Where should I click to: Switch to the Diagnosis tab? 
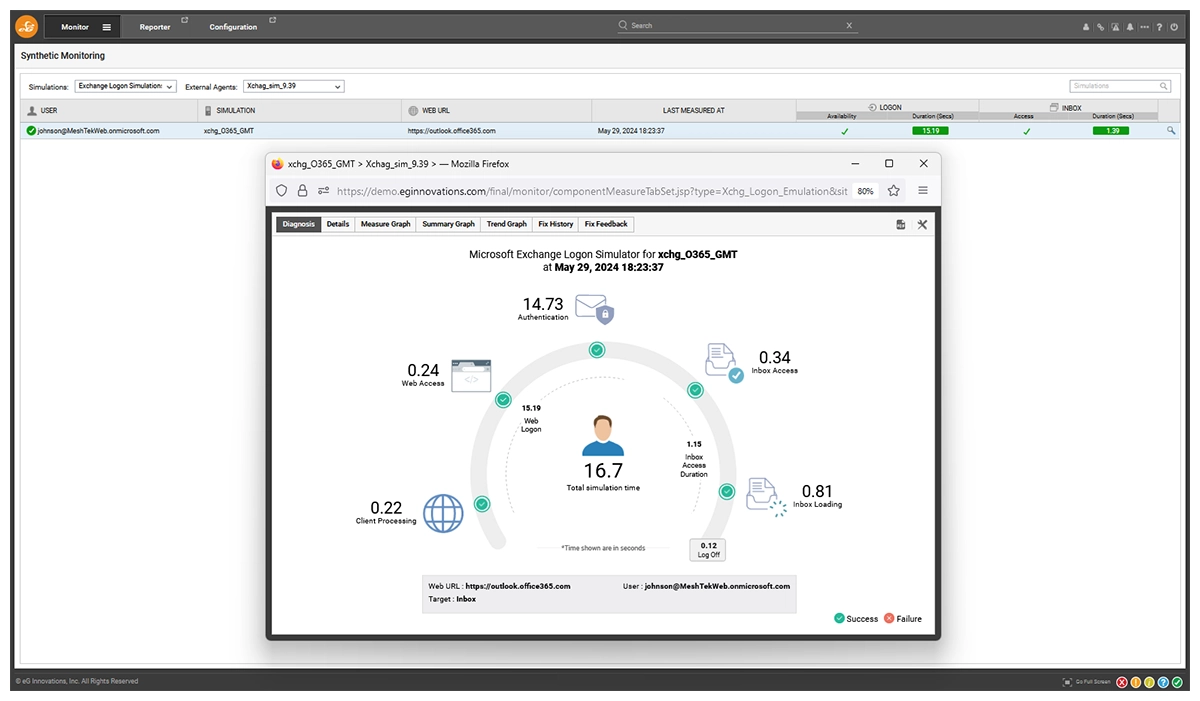[x=299, y=224]
